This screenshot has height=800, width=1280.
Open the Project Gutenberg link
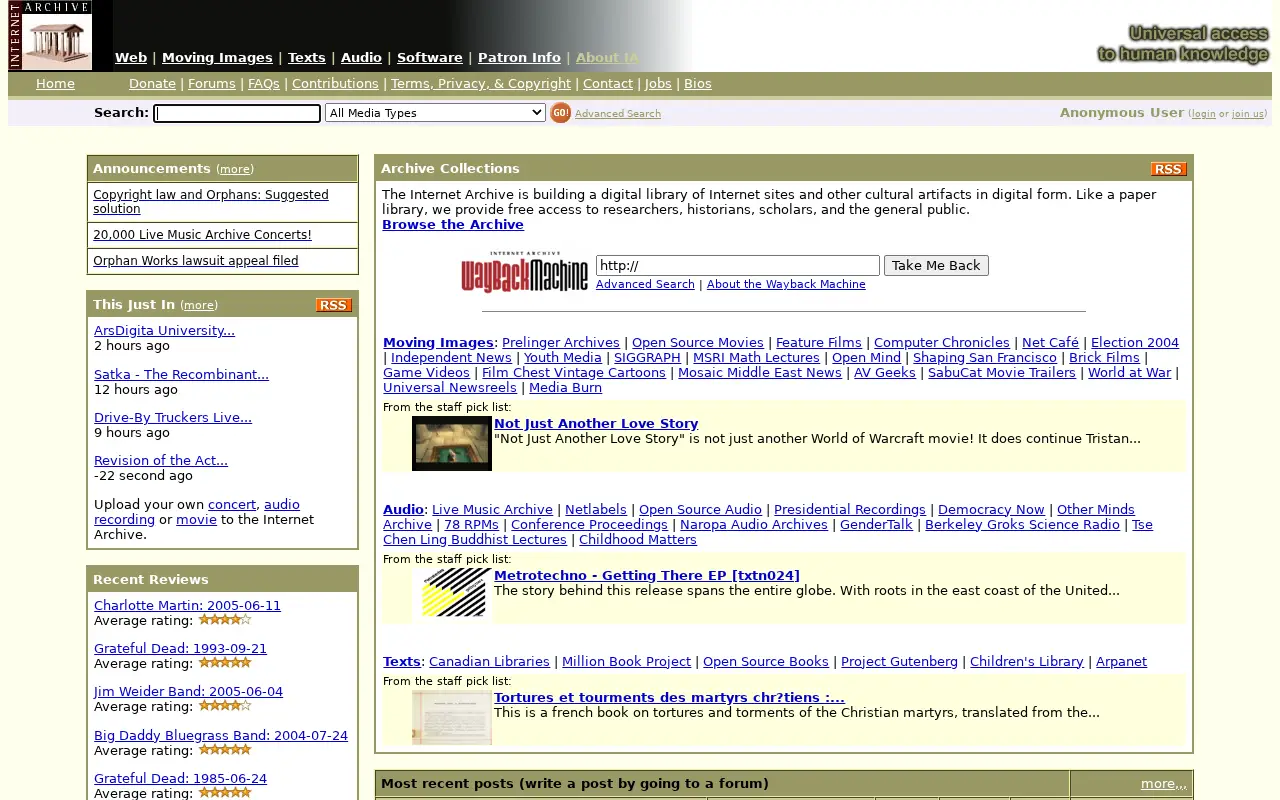(x=899, y=662)
